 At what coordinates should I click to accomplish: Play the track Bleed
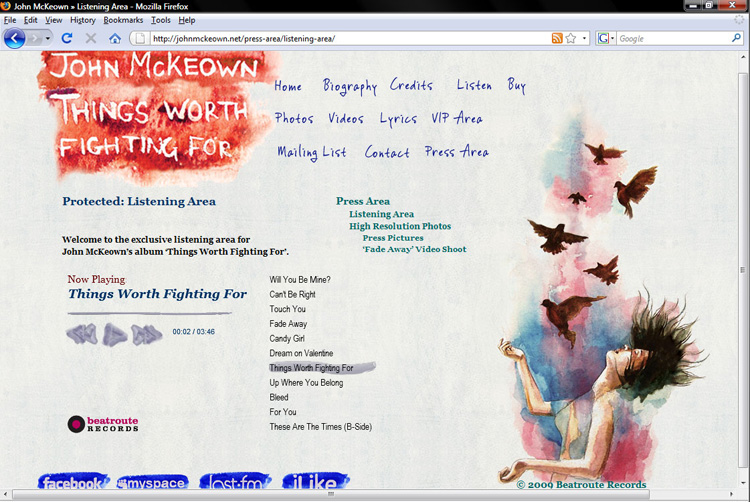(279, 398)
